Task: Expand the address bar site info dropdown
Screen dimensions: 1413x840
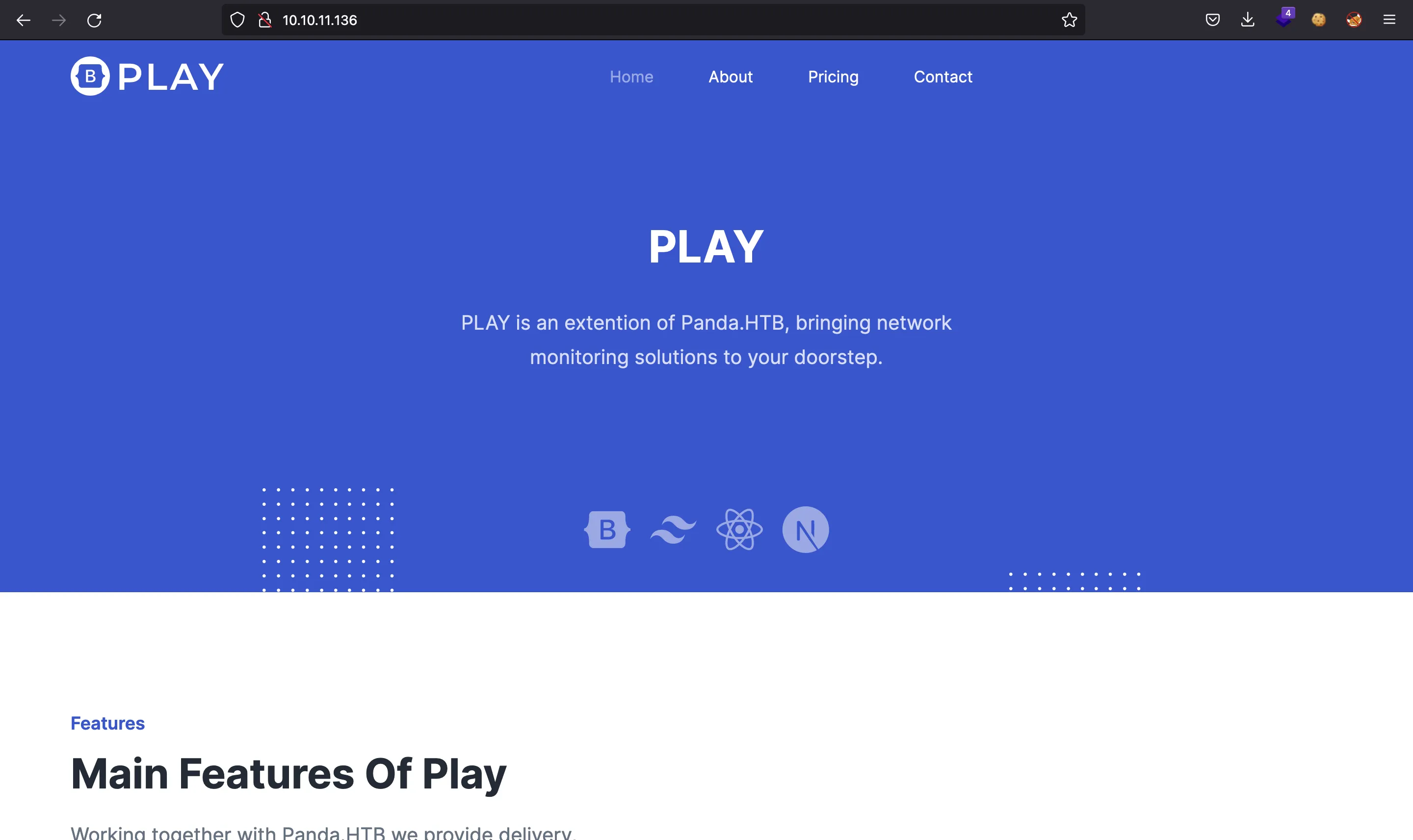Action: [265, 20]
